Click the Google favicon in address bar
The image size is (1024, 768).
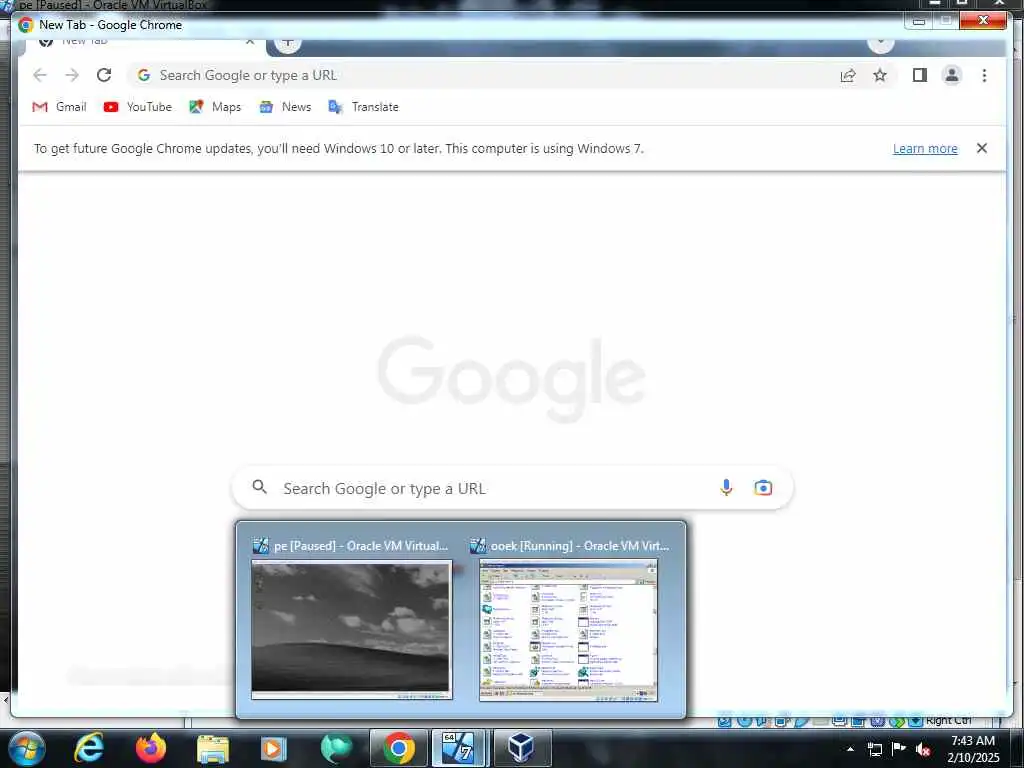(144, 75)
